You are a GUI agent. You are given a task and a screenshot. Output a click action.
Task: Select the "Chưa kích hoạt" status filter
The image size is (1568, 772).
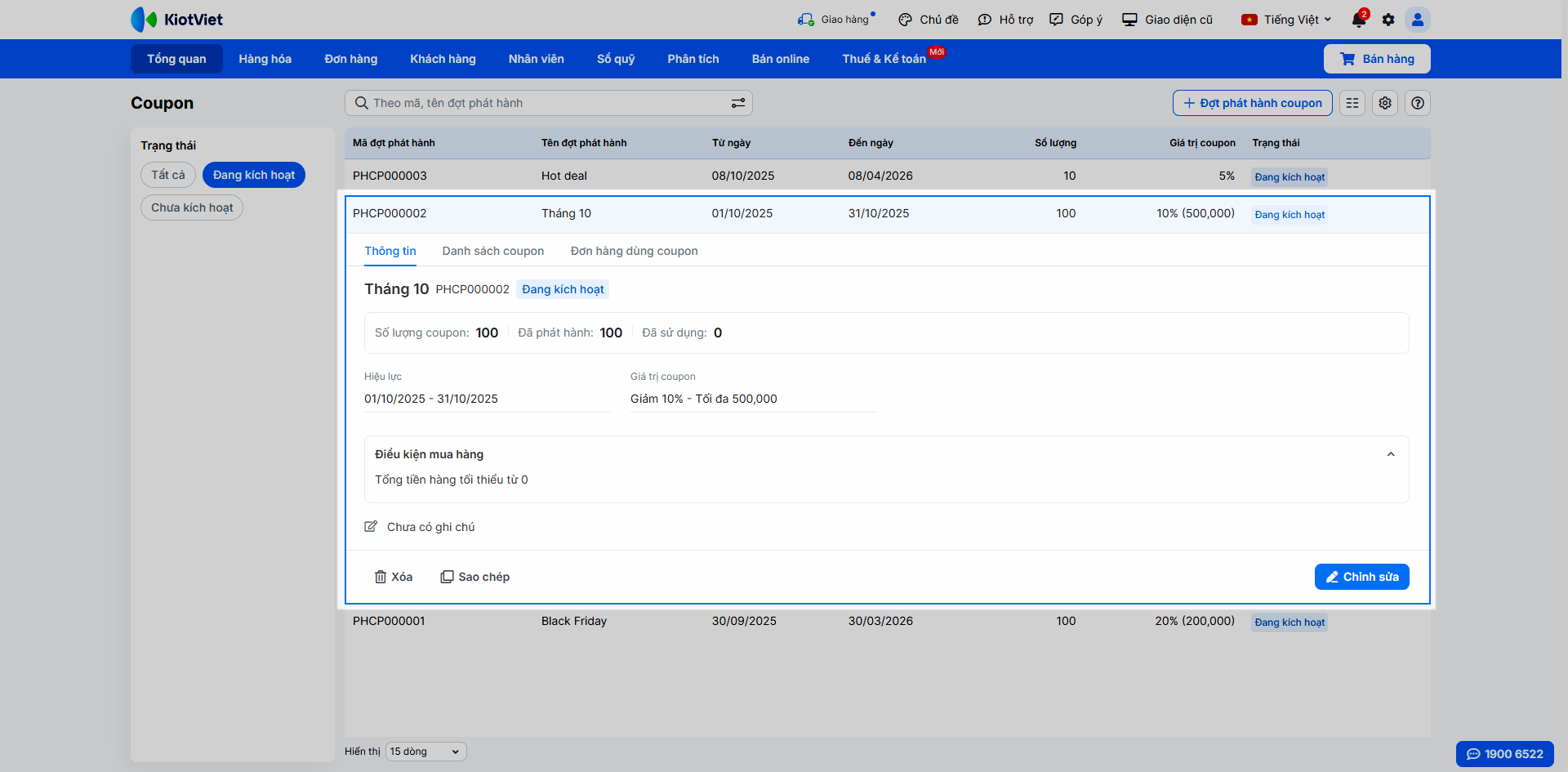[192, 208]
